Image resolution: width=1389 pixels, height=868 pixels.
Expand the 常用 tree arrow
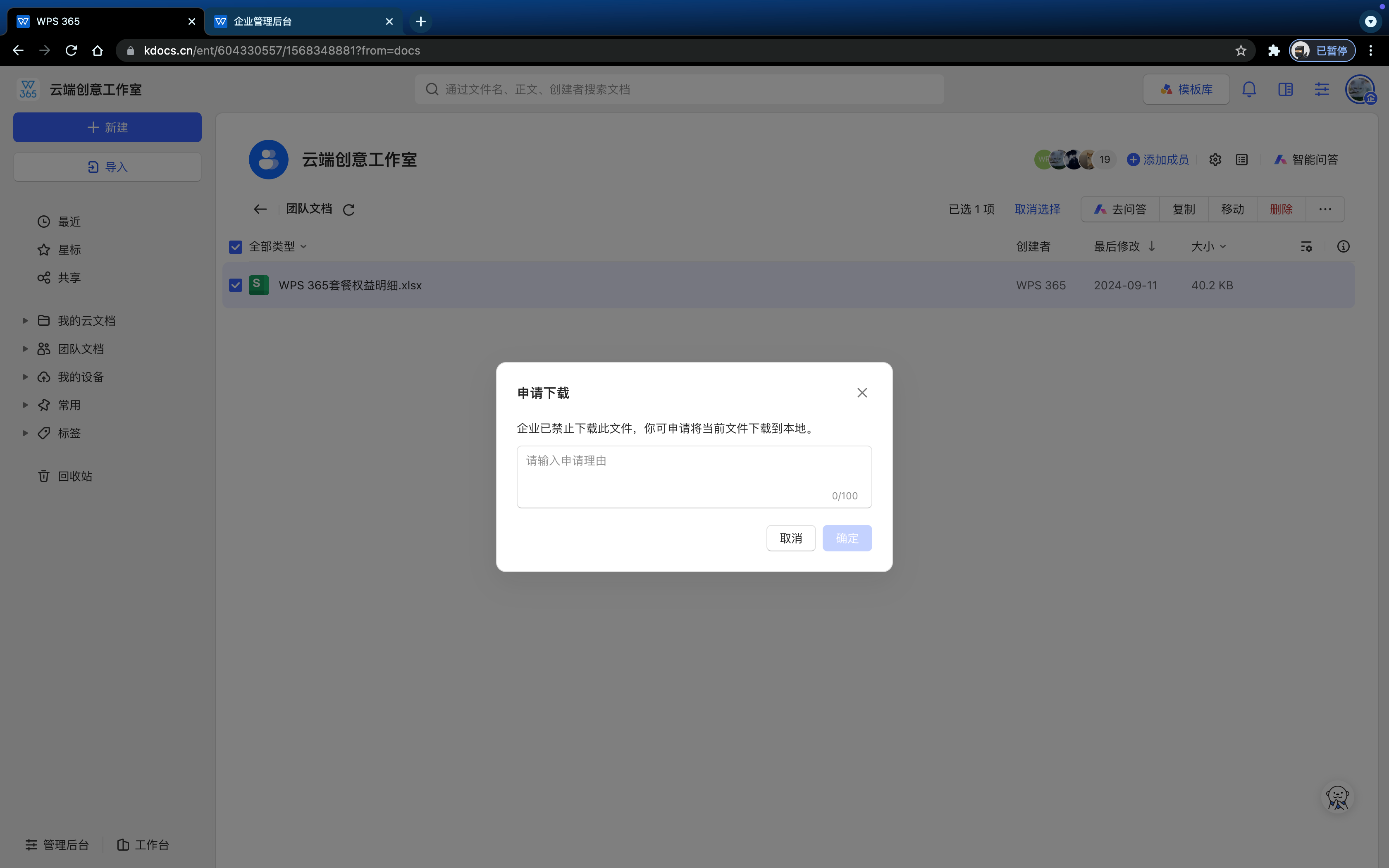[25, 405]
